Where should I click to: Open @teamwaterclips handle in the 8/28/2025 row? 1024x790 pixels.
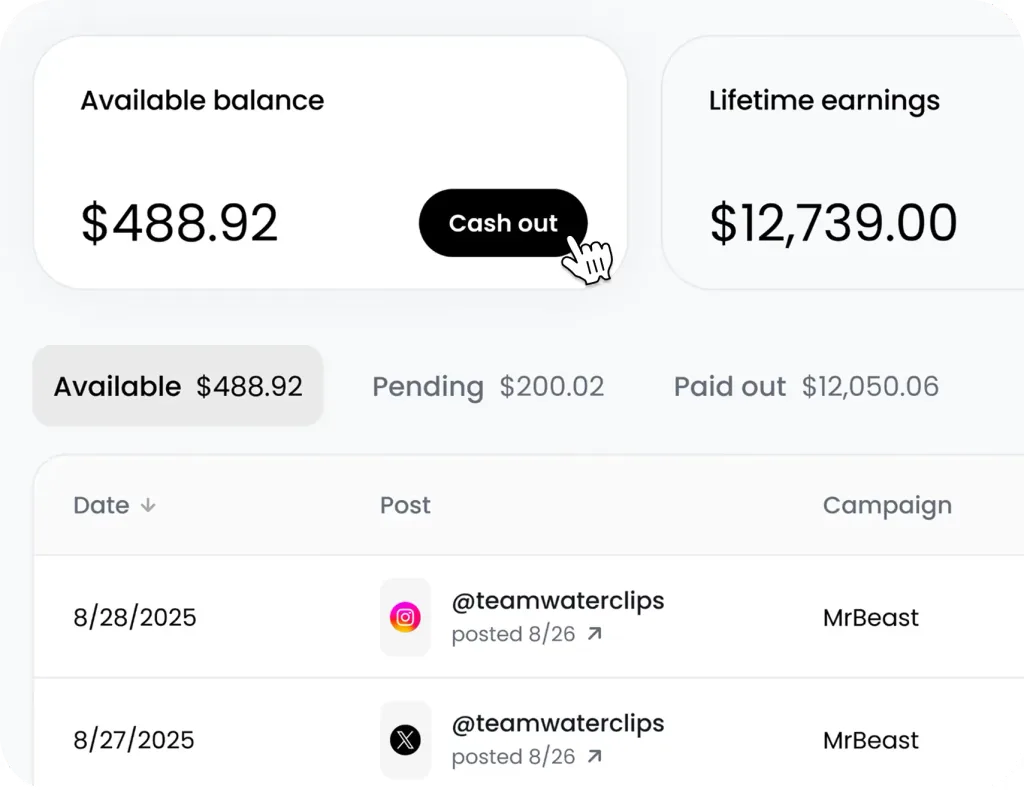(558, 600)
